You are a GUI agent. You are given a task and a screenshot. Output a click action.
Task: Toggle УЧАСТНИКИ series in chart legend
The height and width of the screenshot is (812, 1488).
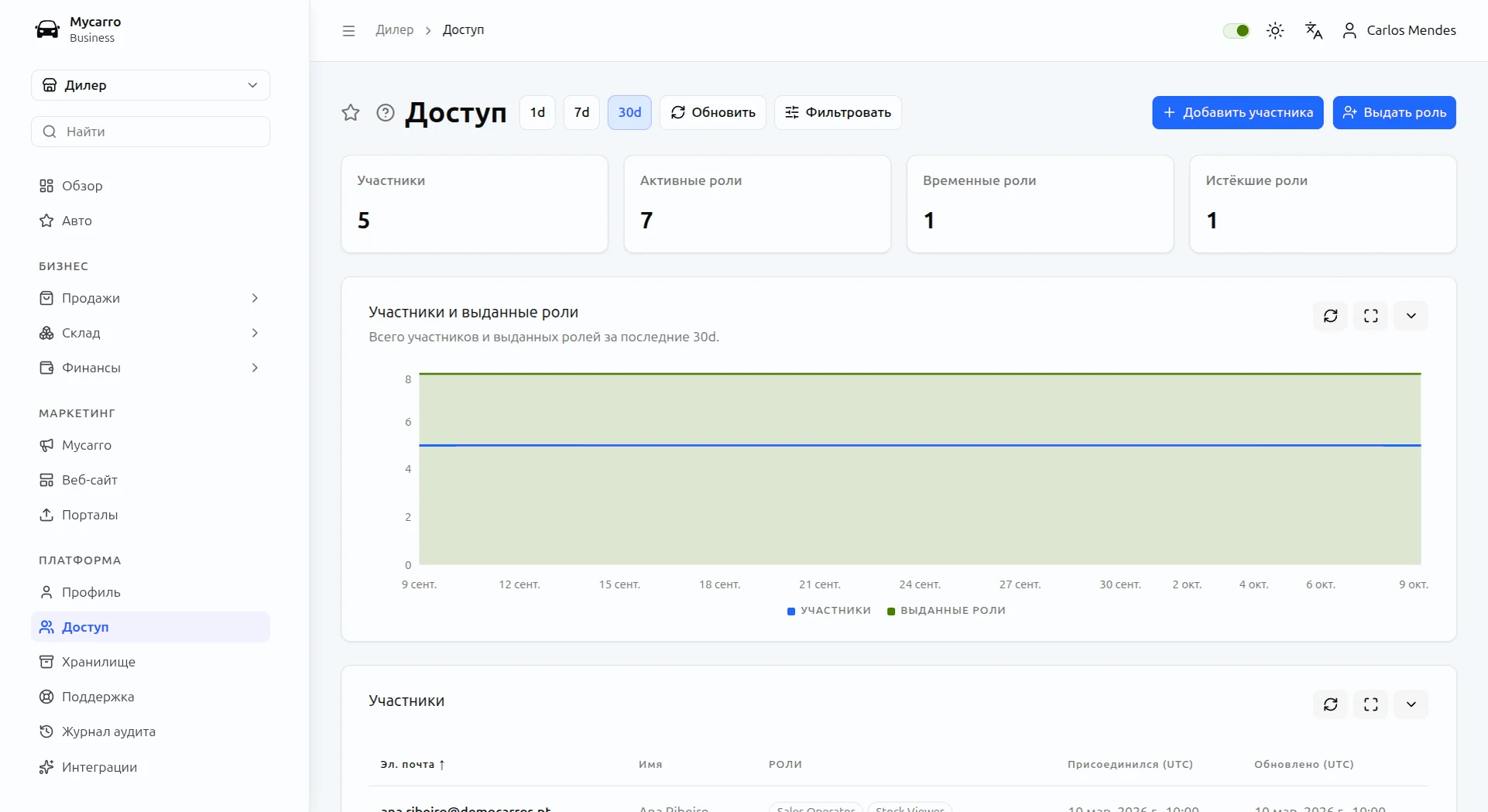(829, 611)
